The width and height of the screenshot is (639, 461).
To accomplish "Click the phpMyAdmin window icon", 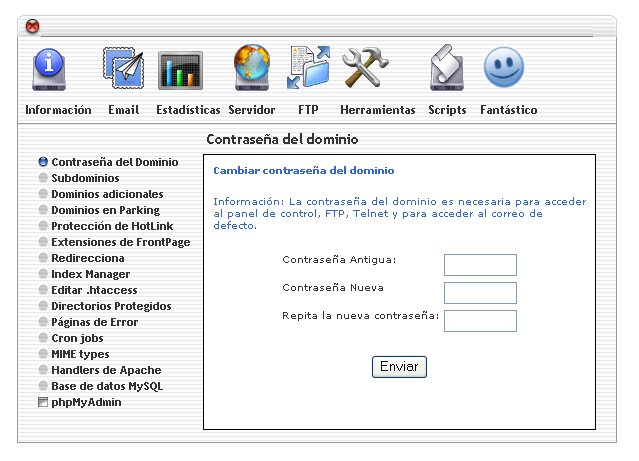I will pyautogui.click(x=43, y=402).
